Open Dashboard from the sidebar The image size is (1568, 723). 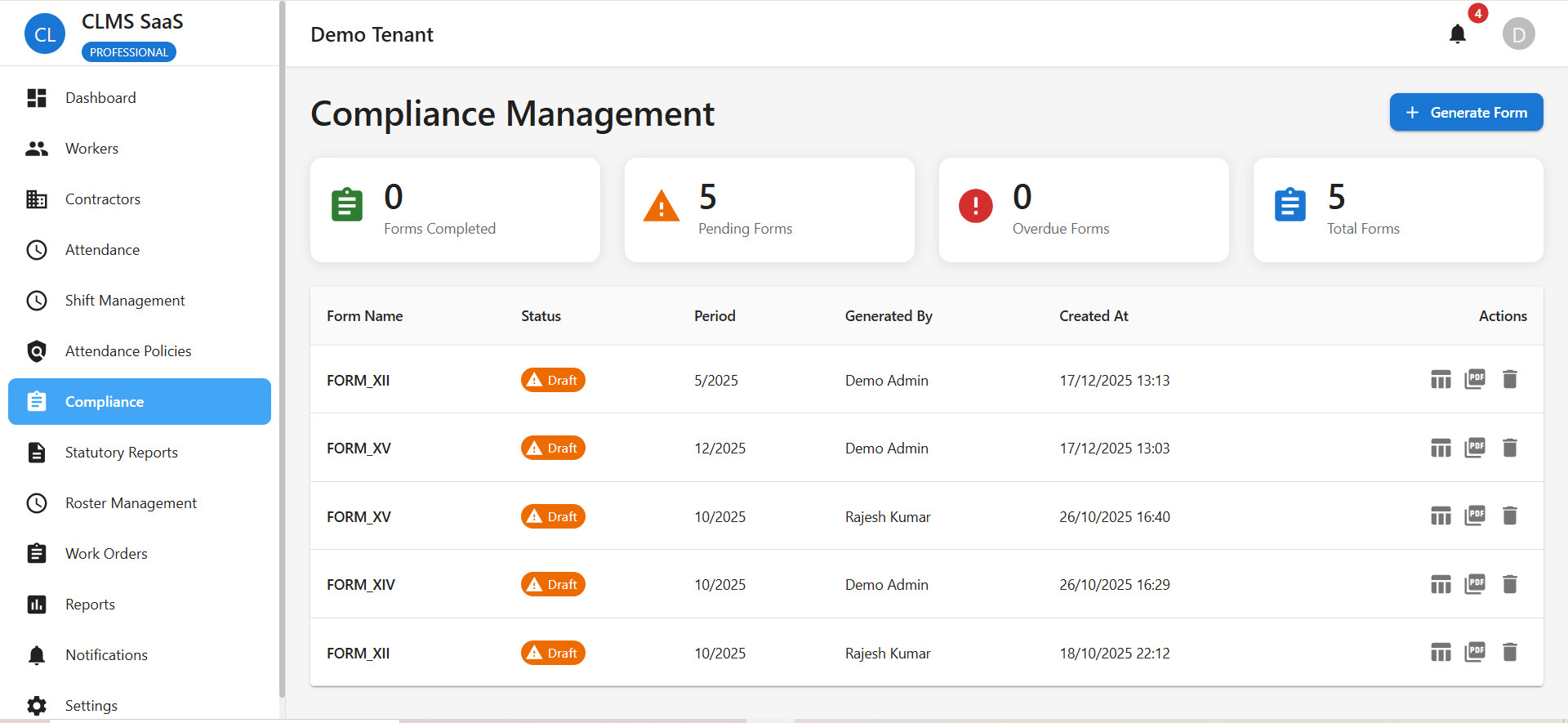click(100, 98)
